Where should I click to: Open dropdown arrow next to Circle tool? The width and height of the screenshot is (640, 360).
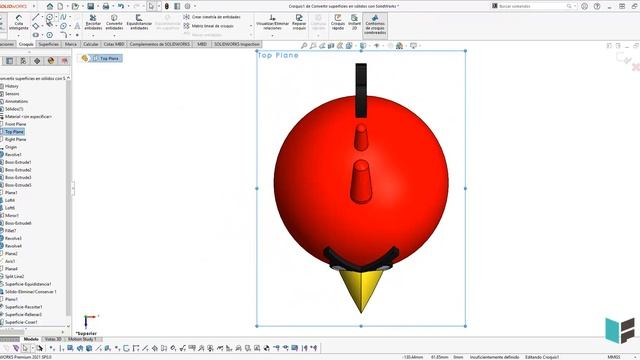coord(56,17)
